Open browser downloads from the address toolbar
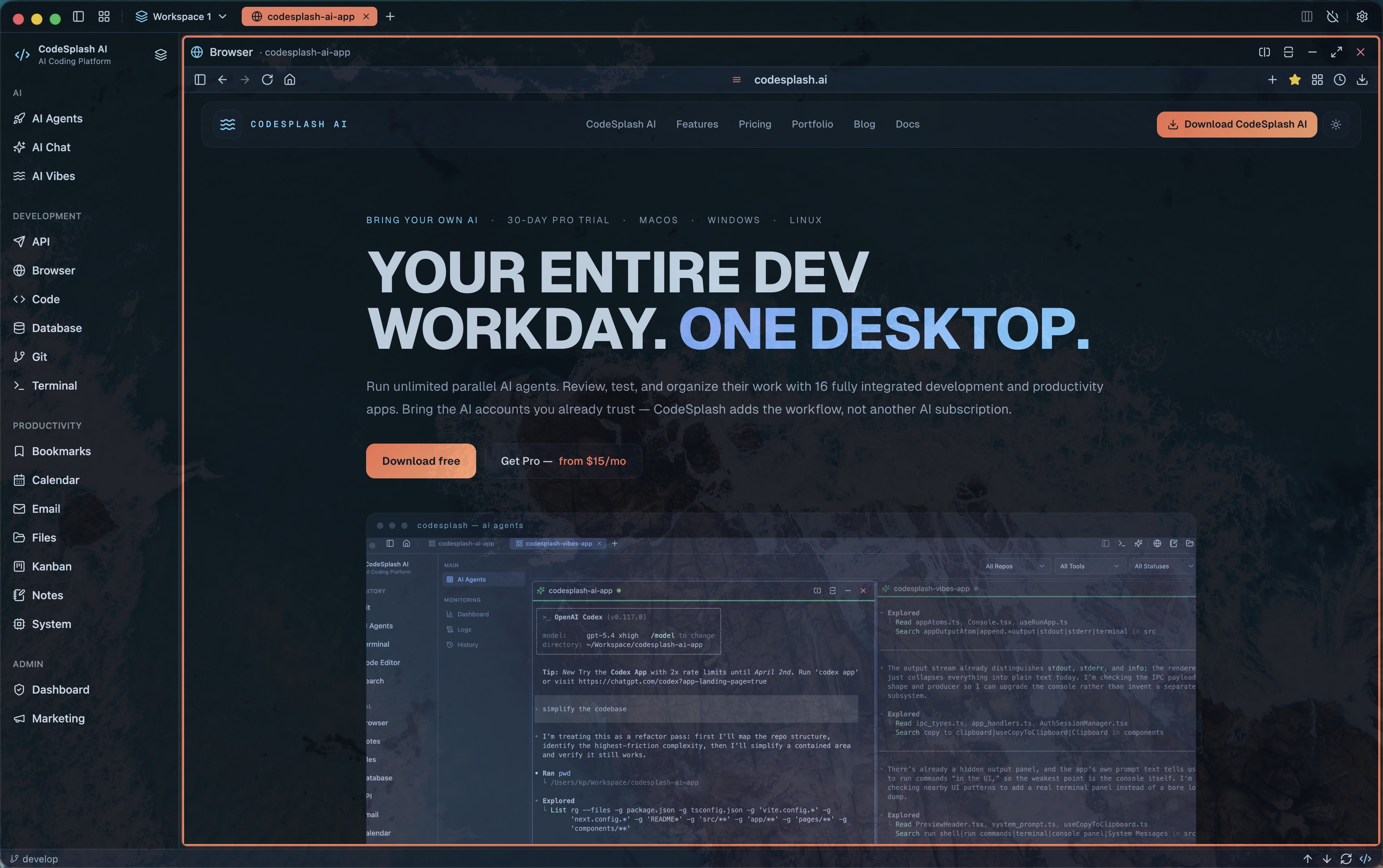This screenshot has width=1383, height=868. coord(1362,80)
